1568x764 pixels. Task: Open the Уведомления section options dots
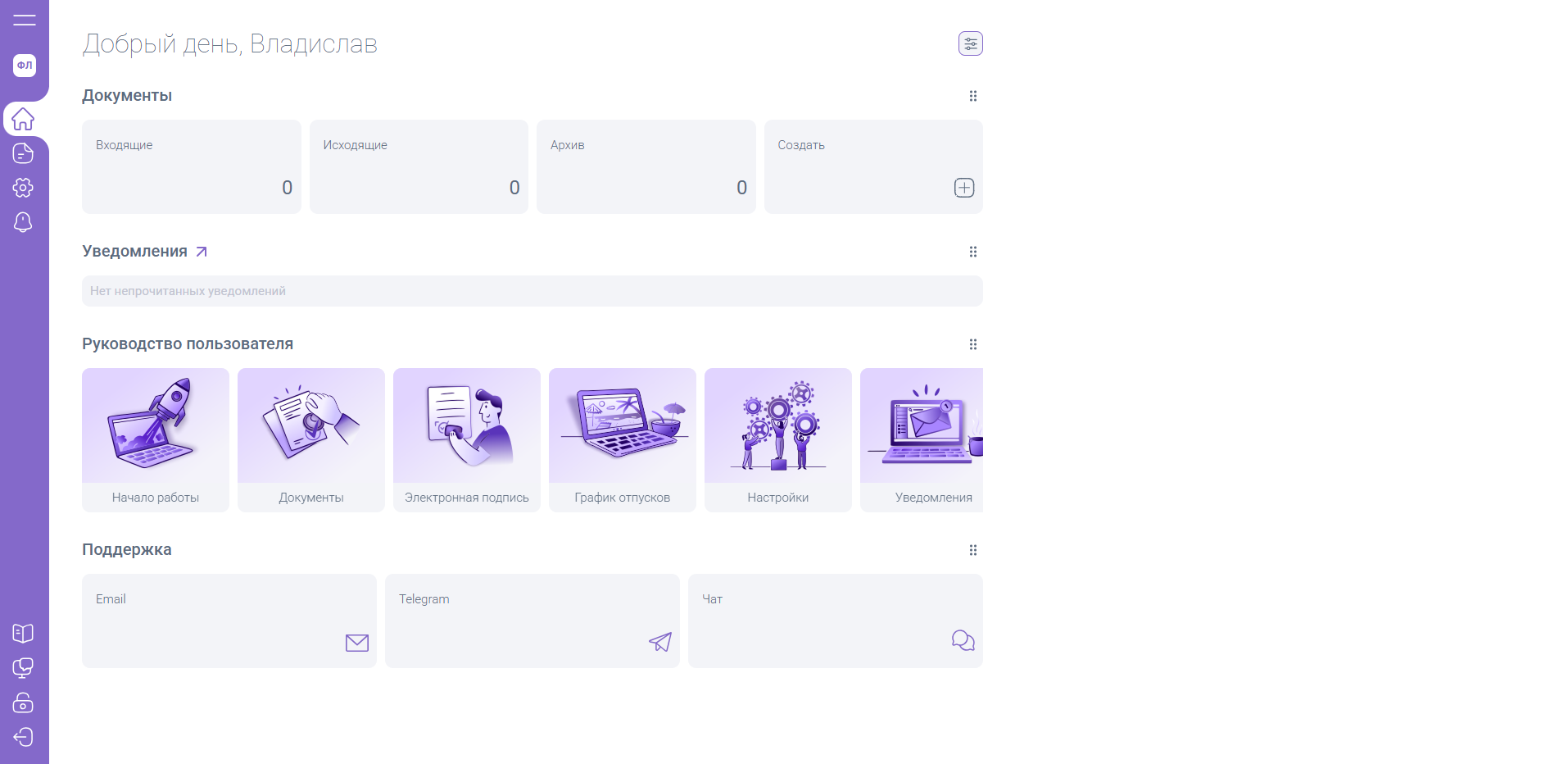point(972,252)
